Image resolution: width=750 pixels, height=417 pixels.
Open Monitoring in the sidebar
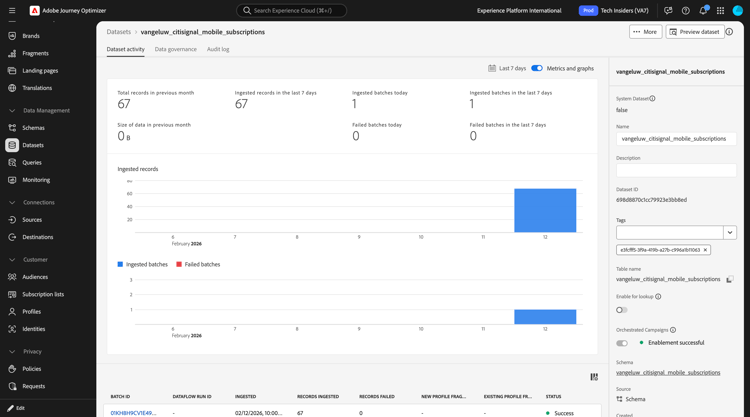(x=36, y=180)
